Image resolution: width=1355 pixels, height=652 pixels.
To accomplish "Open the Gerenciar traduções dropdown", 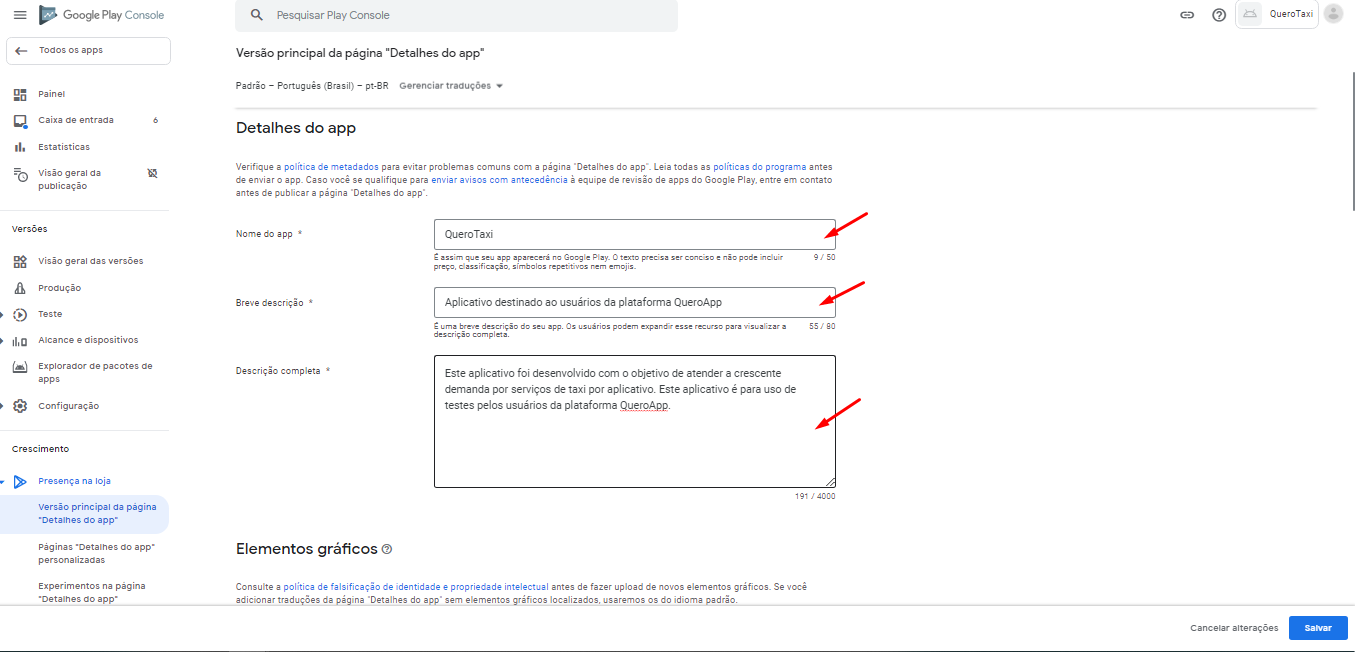I will tap(451, 86).
